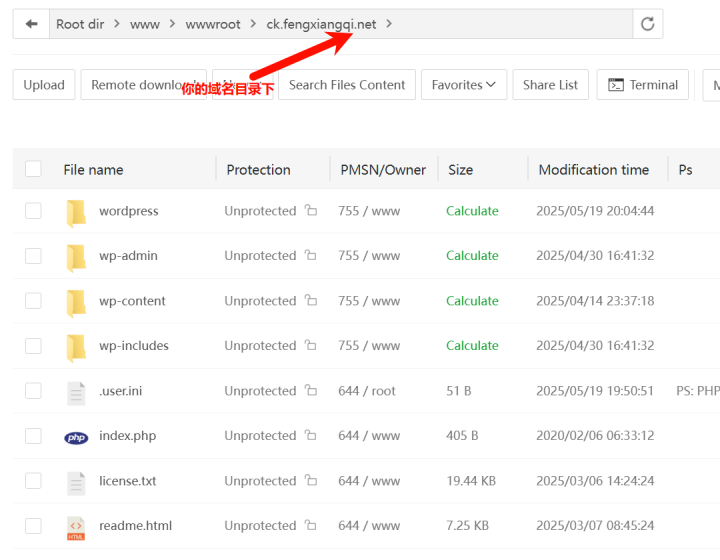
Task: Check the wp-admin folder checkbox
Action: pyautogui.click(x=33, y=255)
